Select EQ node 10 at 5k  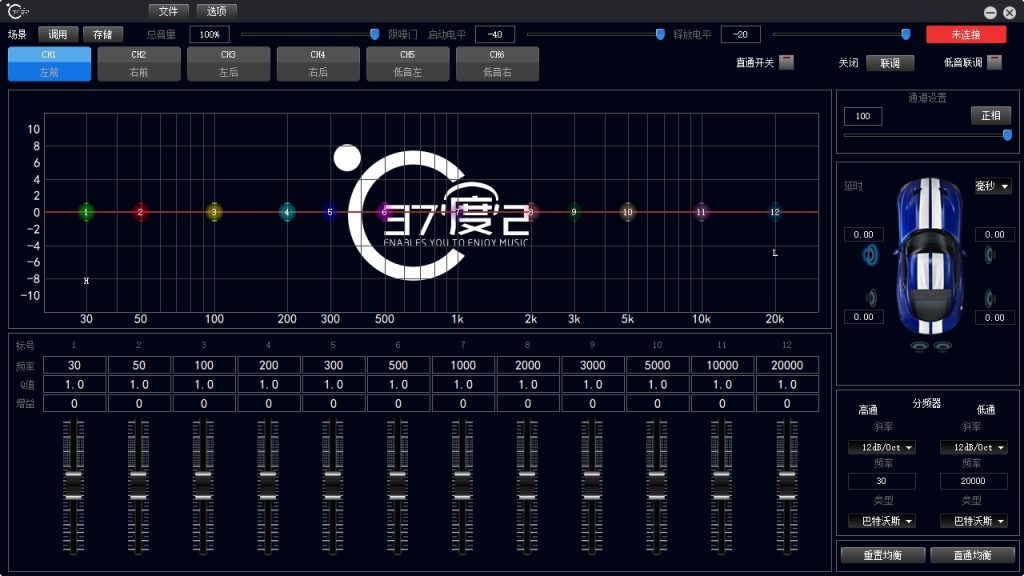[628, 212]
